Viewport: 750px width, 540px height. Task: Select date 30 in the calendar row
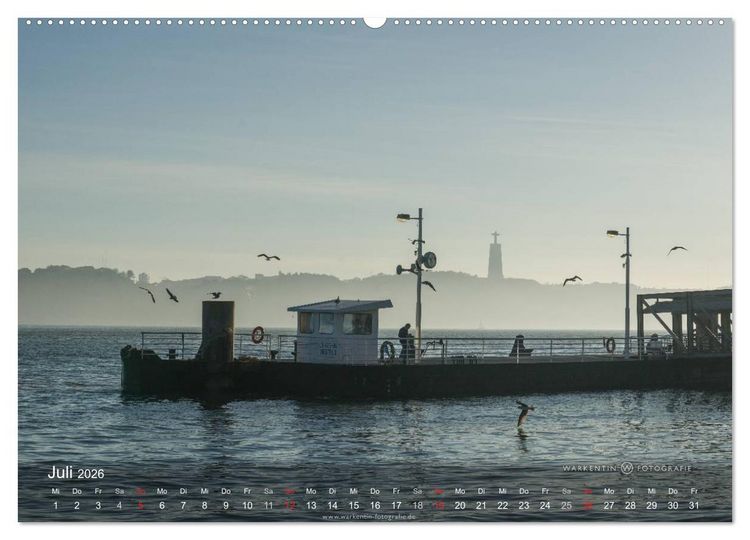(x=673, y=505)
